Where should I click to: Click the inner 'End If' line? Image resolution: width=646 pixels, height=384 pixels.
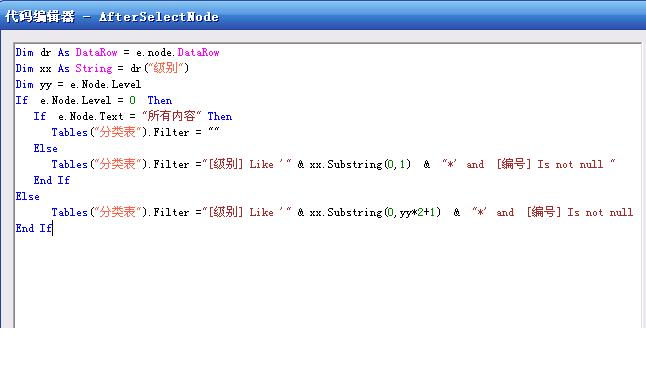(52, 180)
